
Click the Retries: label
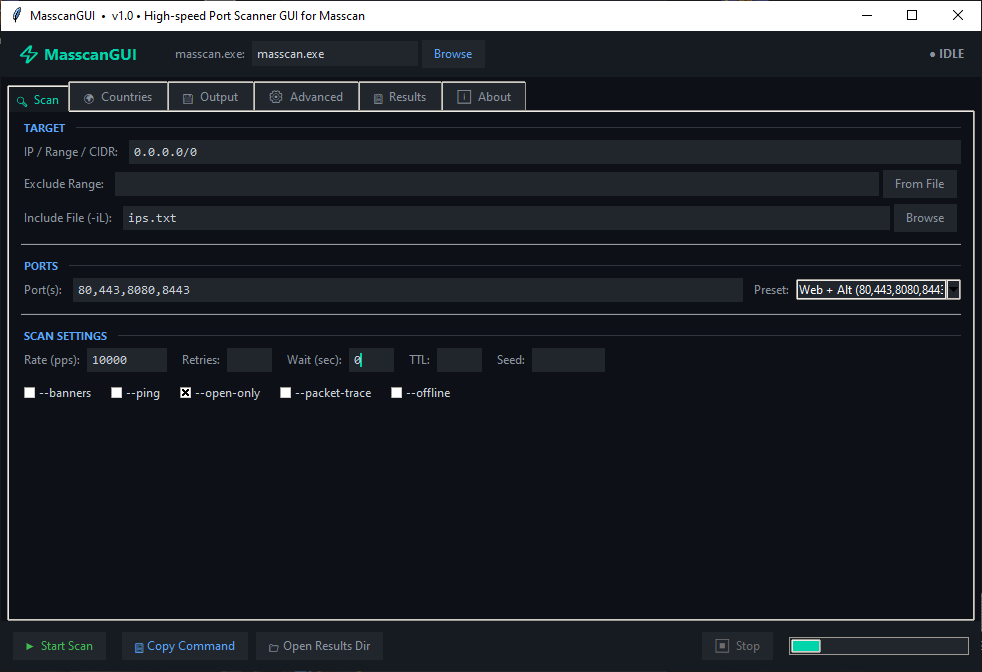(x=200, y=360)
